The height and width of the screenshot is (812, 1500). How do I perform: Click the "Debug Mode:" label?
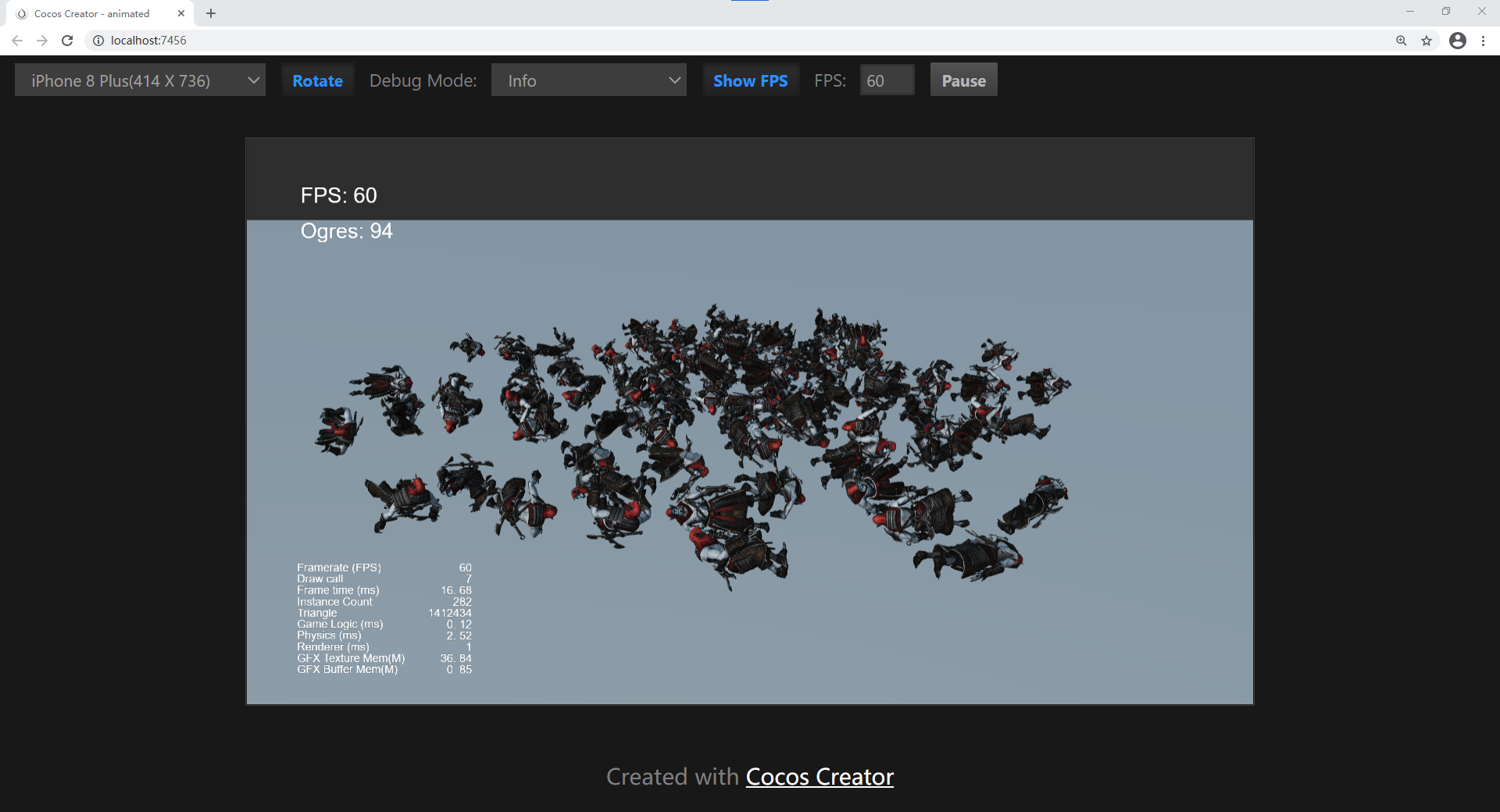(x=423, y=80)
